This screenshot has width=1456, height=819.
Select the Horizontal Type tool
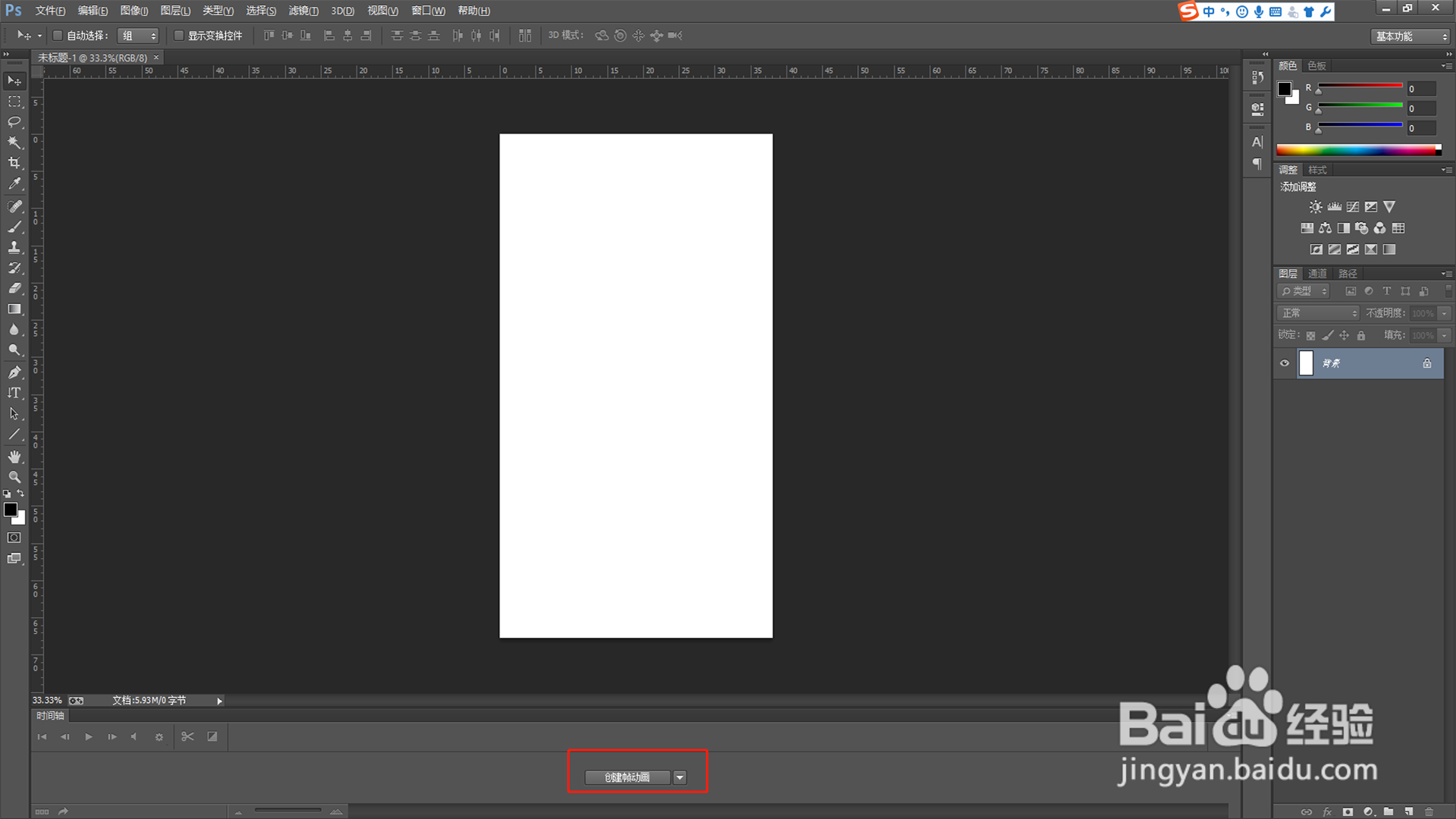[x=14, y=393]
